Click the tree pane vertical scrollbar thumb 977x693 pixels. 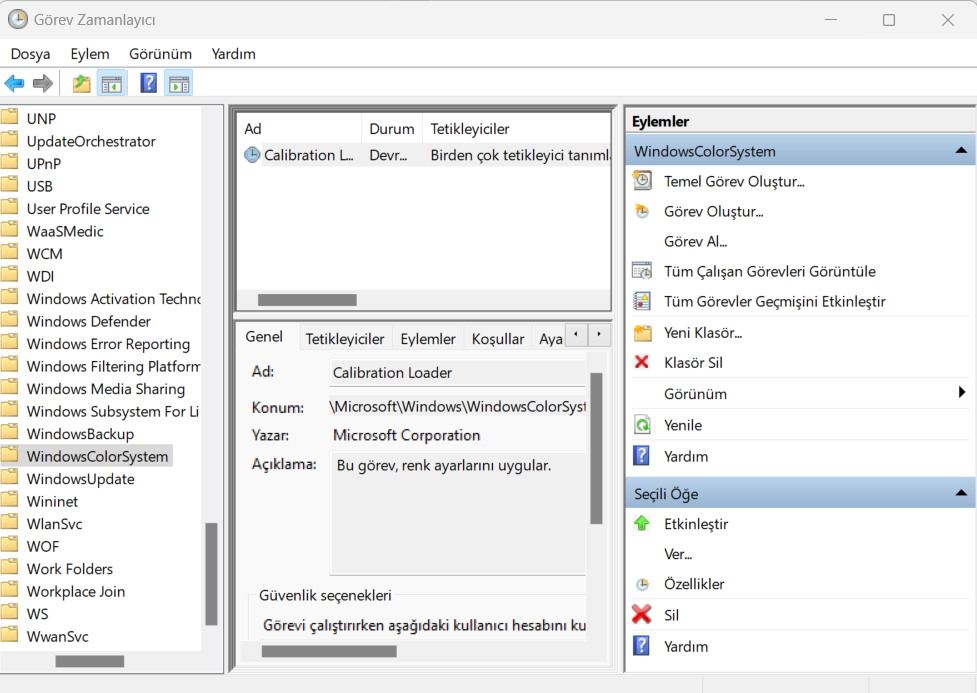point(211,573)
